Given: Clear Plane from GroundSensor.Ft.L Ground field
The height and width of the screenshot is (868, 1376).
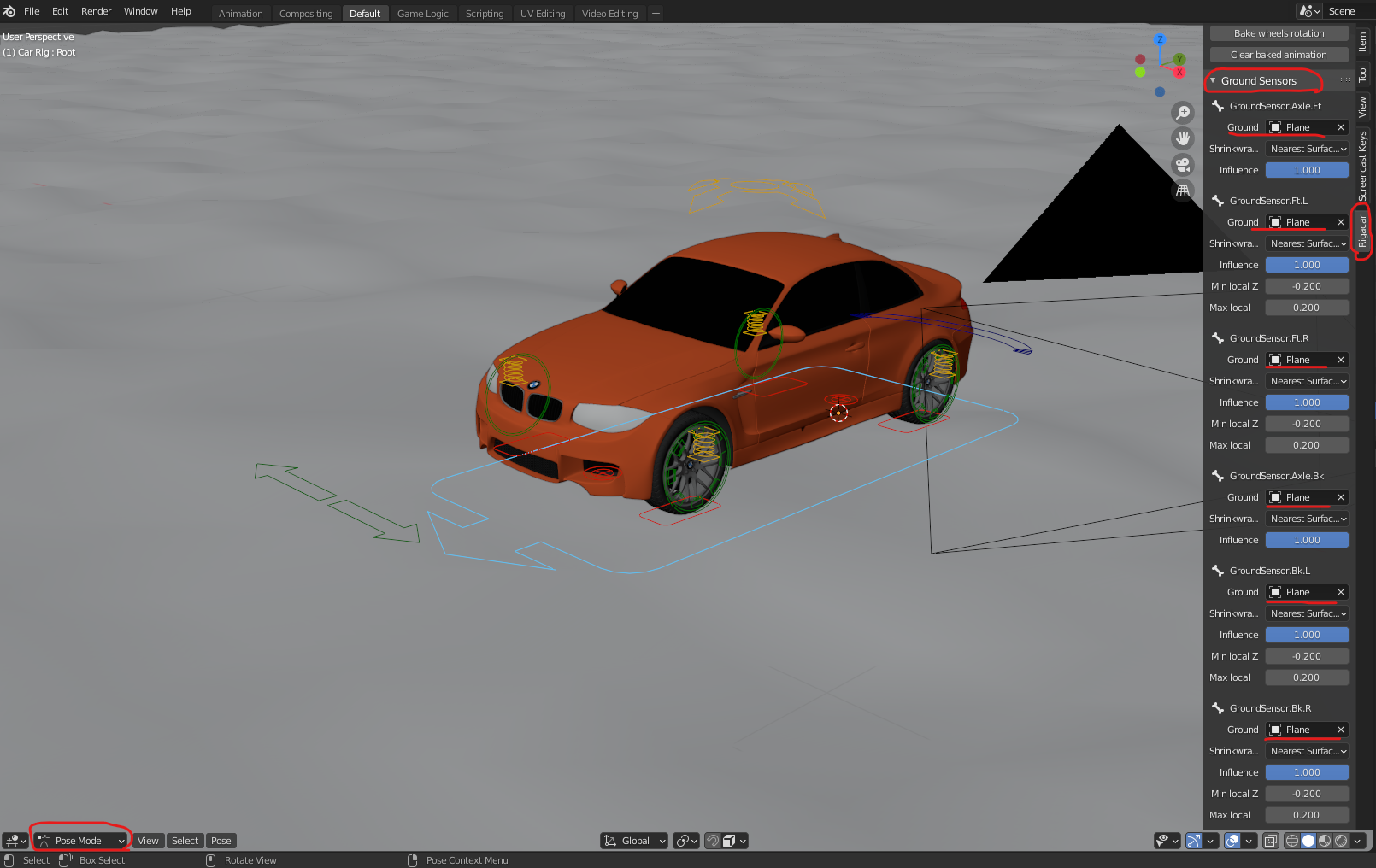Looking at the screenshot, I should click(x=1340, y=222).
